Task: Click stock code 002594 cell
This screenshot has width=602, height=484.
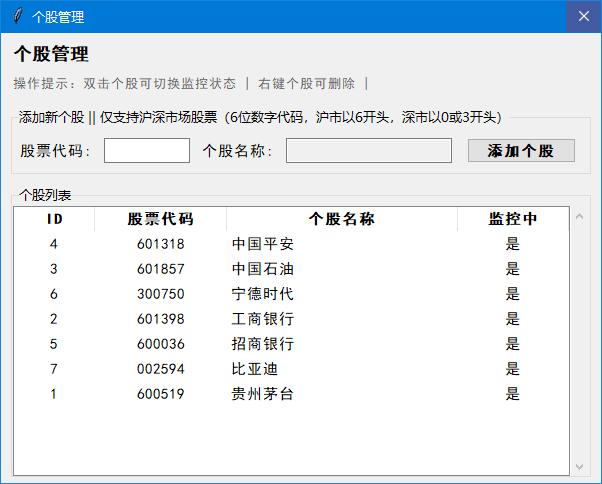Action: [160, 369]
